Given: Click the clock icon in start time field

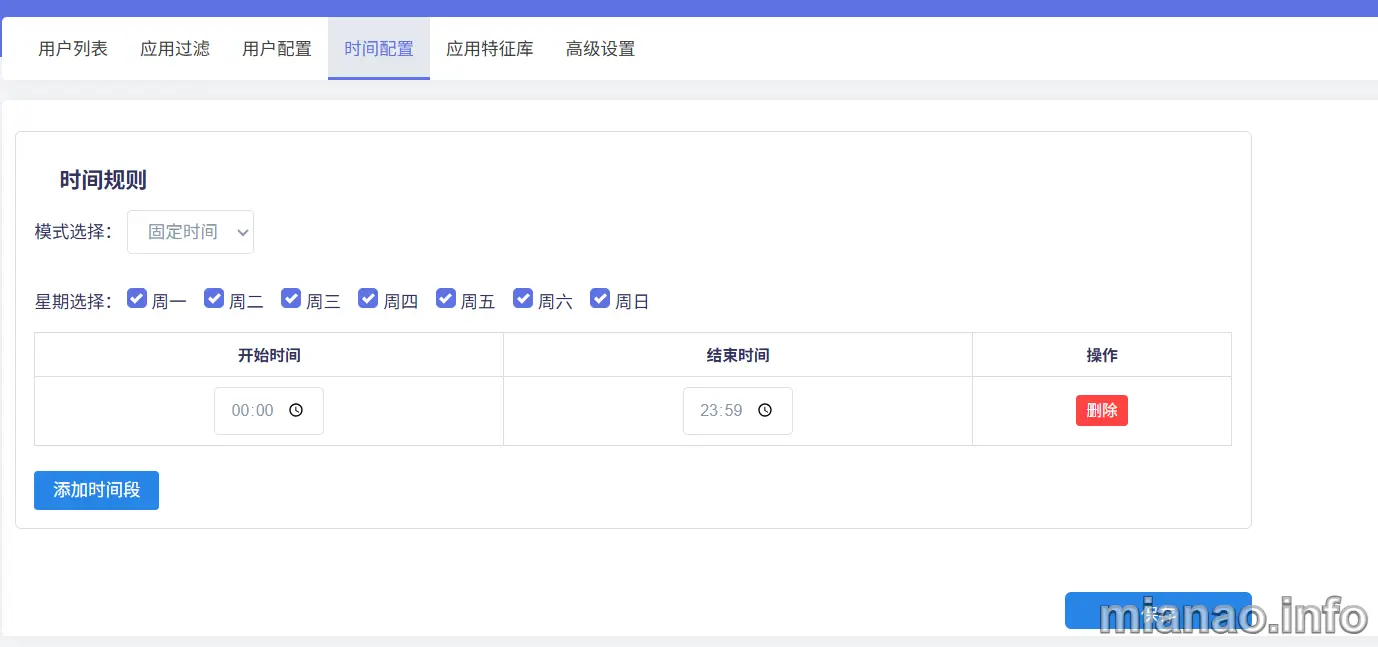Looking at the screenshot, I should pyautogui.click(x=296, y=411).
